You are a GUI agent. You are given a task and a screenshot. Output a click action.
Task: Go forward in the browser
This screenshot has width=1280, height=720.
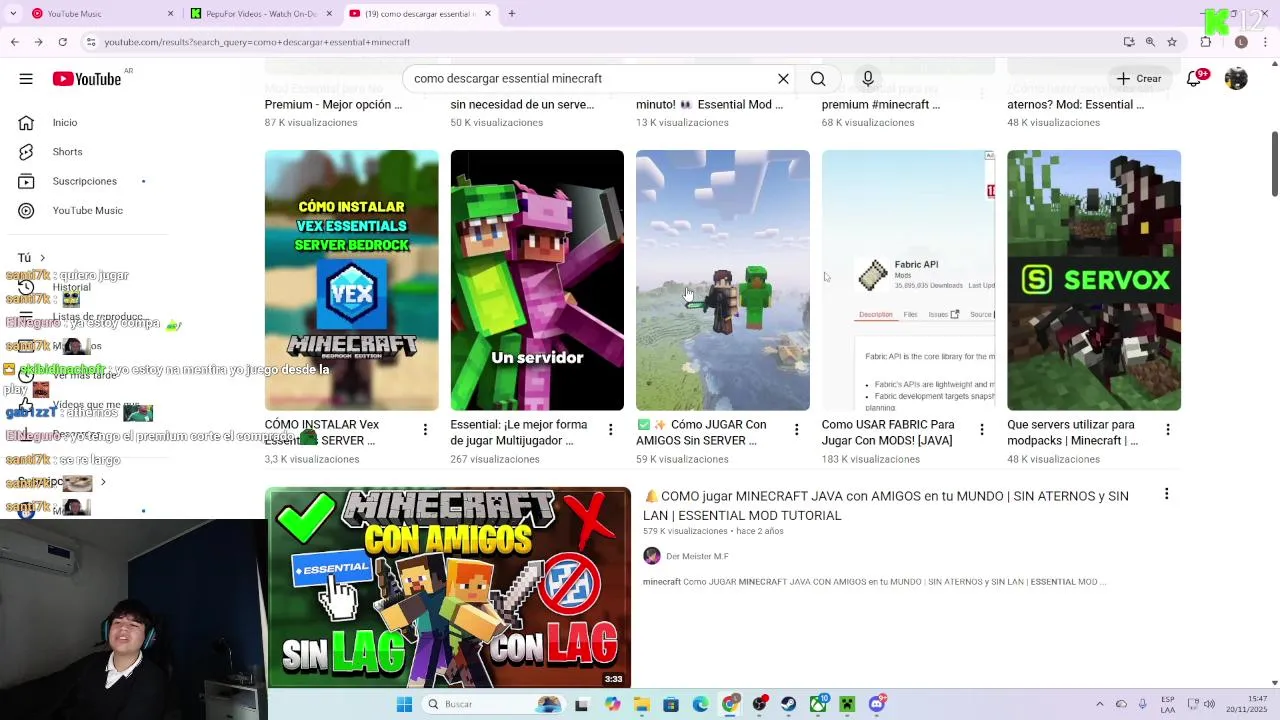click(x=38, y=42)
